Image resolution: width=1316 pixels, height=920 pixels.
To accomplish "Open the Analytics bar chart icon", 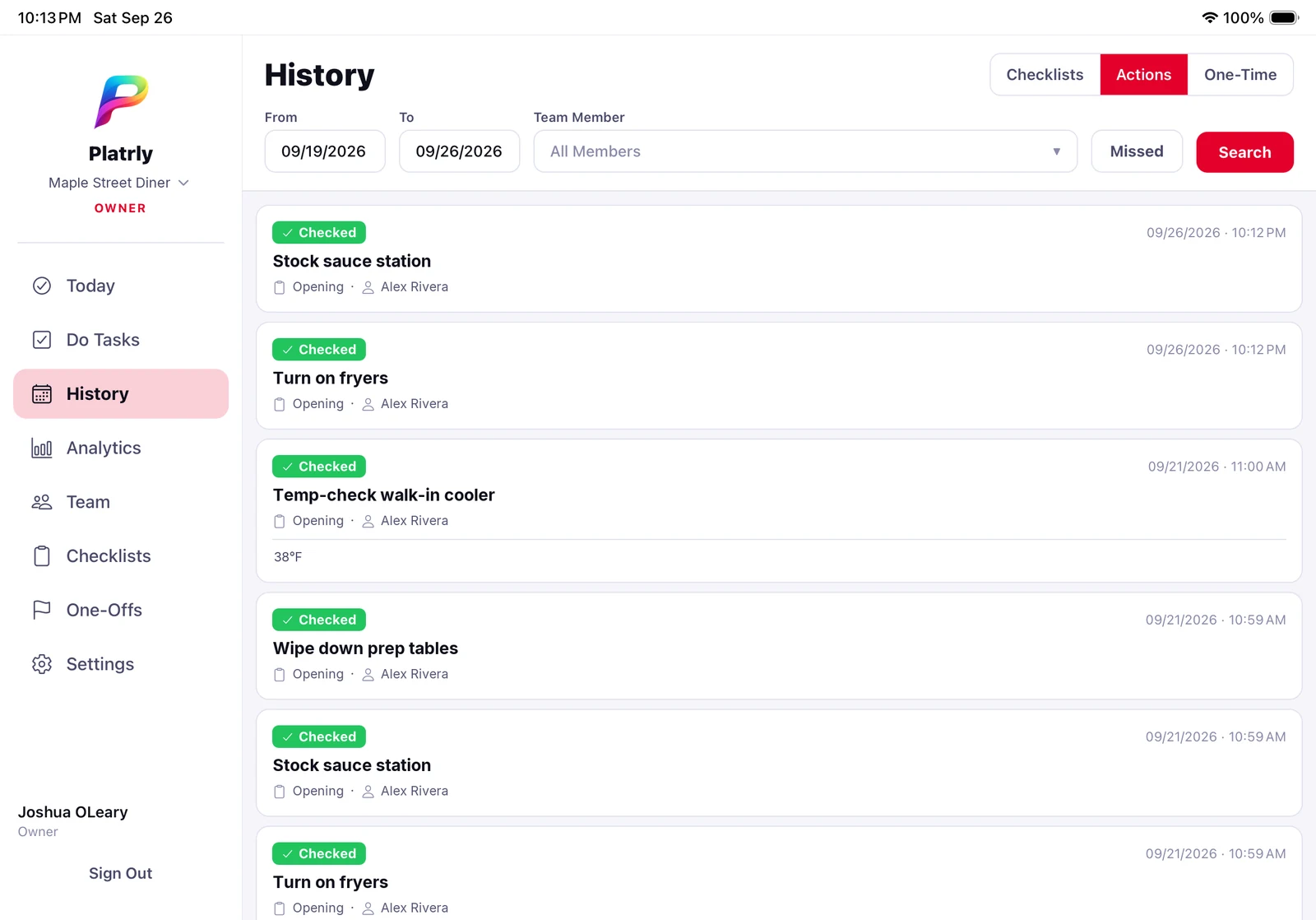I will click(42, 448).
